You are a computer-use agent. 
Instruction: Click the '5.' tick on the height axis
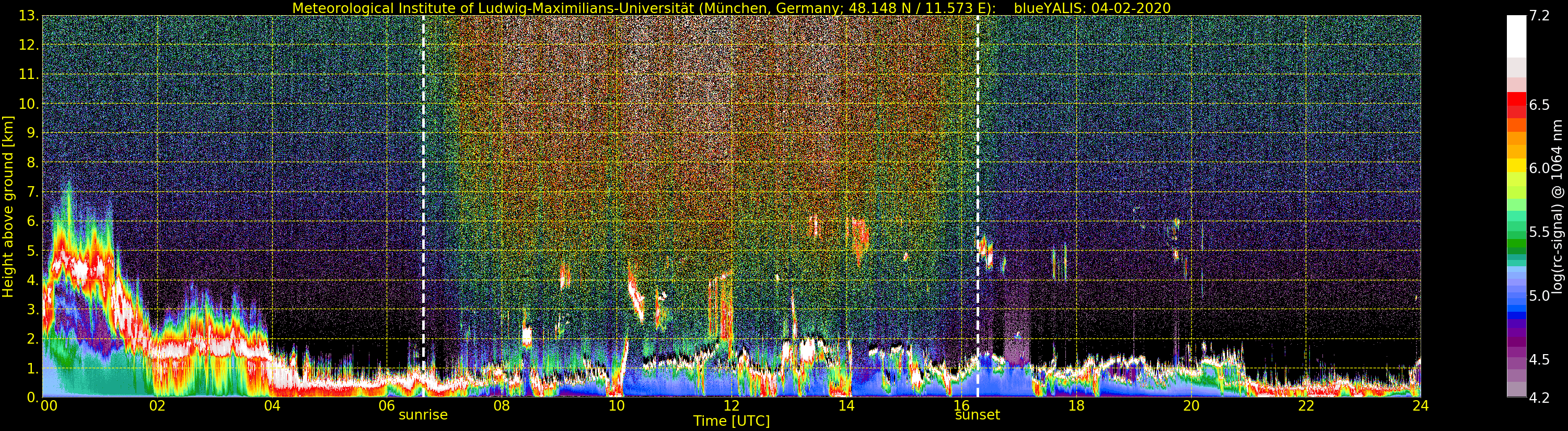point(33,251)
